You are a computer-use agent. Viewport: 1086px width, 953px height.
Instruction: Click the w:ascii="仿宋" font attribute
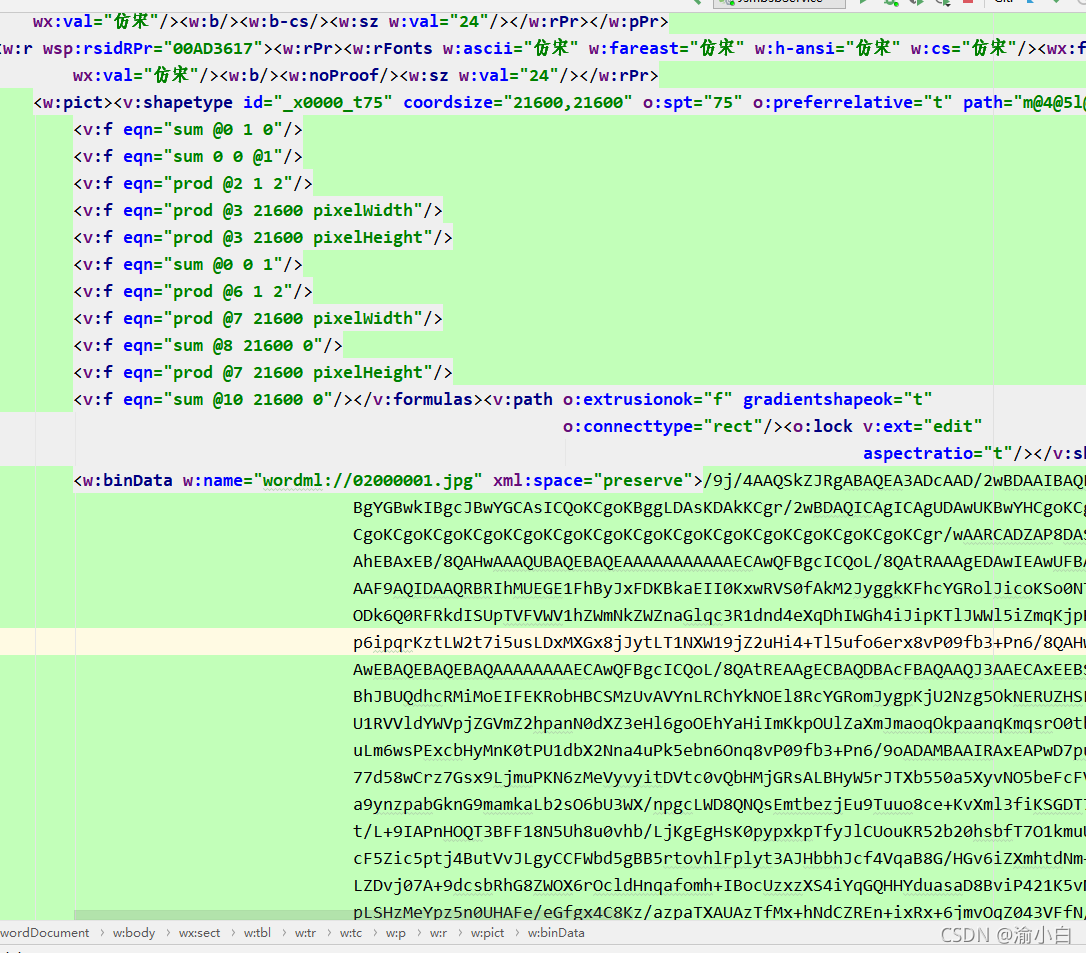coord(510,48)
